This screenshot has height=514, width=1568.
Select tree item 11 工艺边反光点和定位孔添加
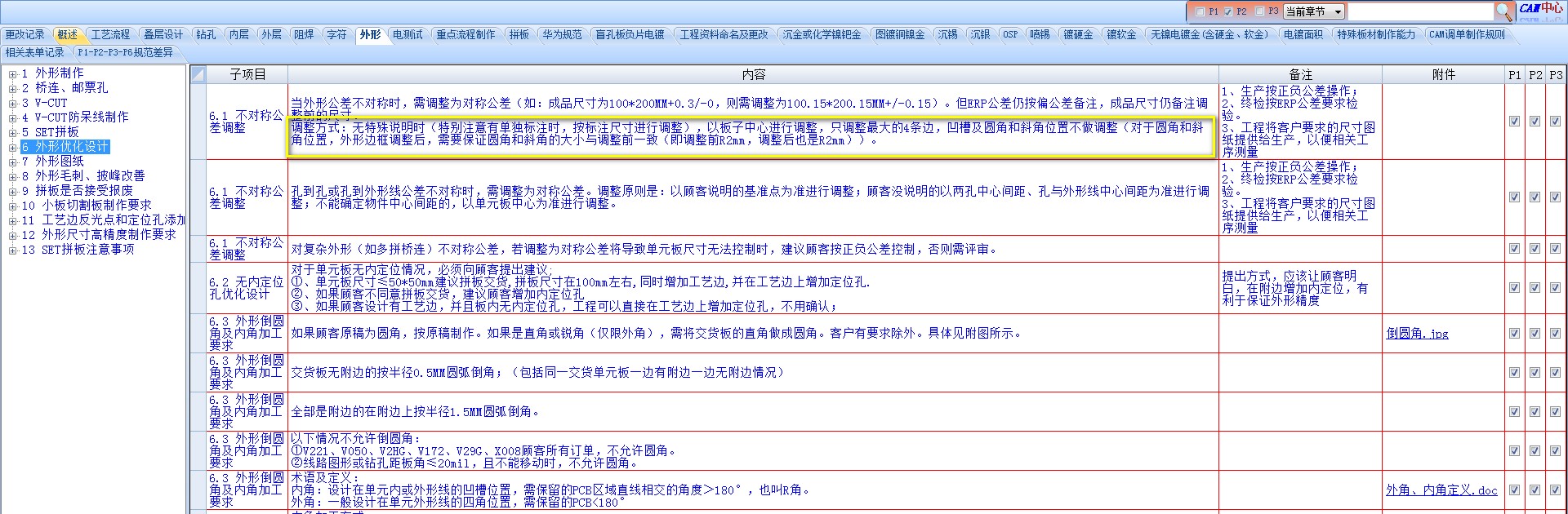(104, 220)
